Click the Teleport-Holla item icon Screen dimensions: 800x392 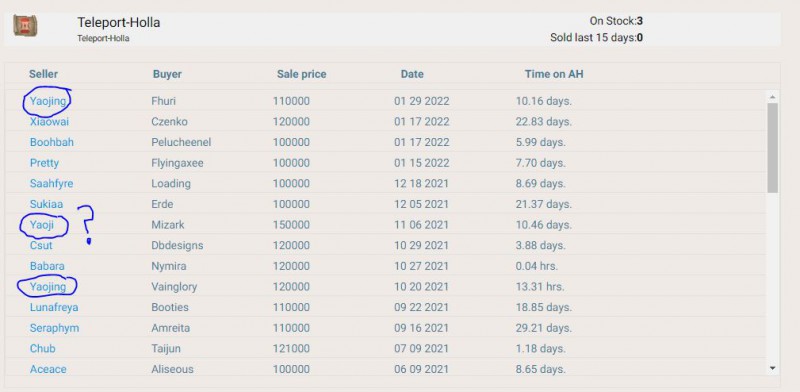(25, 26)
